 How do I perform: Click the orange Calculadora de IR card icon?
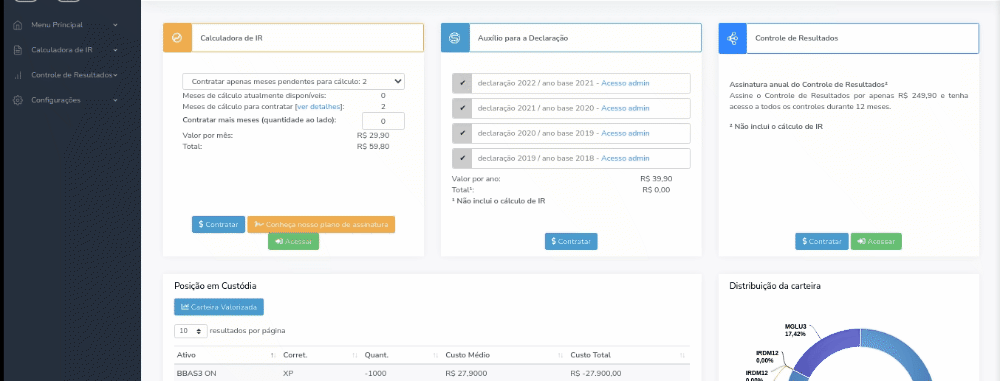click(x=177, y=38)
